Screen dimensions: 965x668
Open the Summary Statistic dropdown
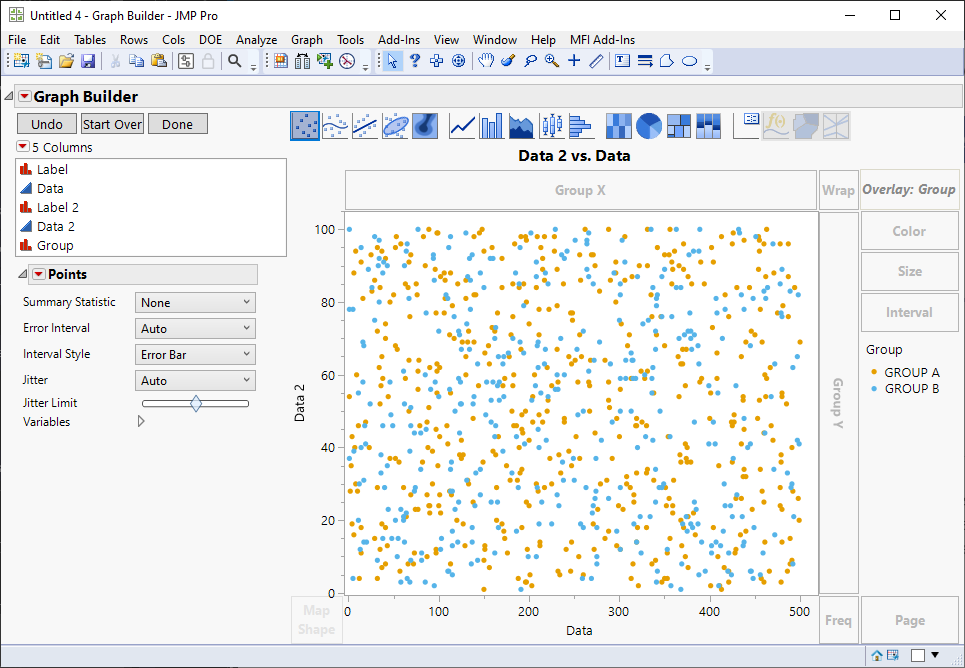click(195, 302)
